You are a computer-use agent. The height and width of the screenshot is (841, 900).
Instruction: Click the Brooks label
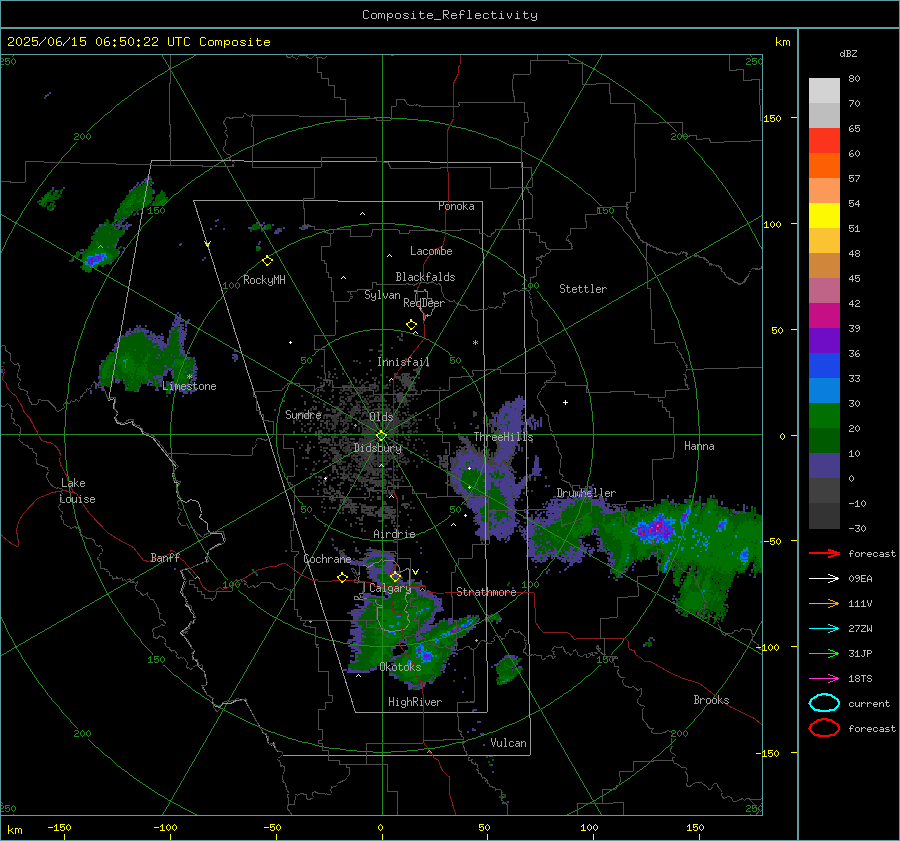[x=711, y=700]
